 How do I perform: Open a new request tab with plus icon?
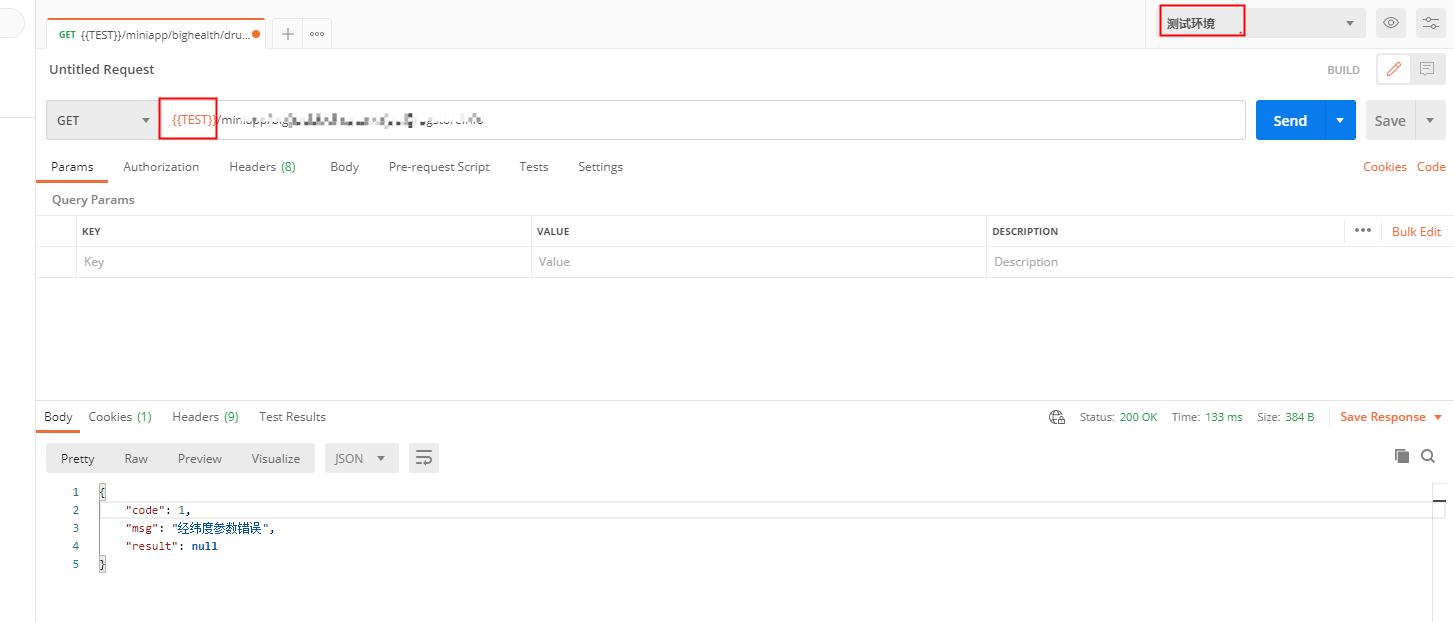coord(288,34)
